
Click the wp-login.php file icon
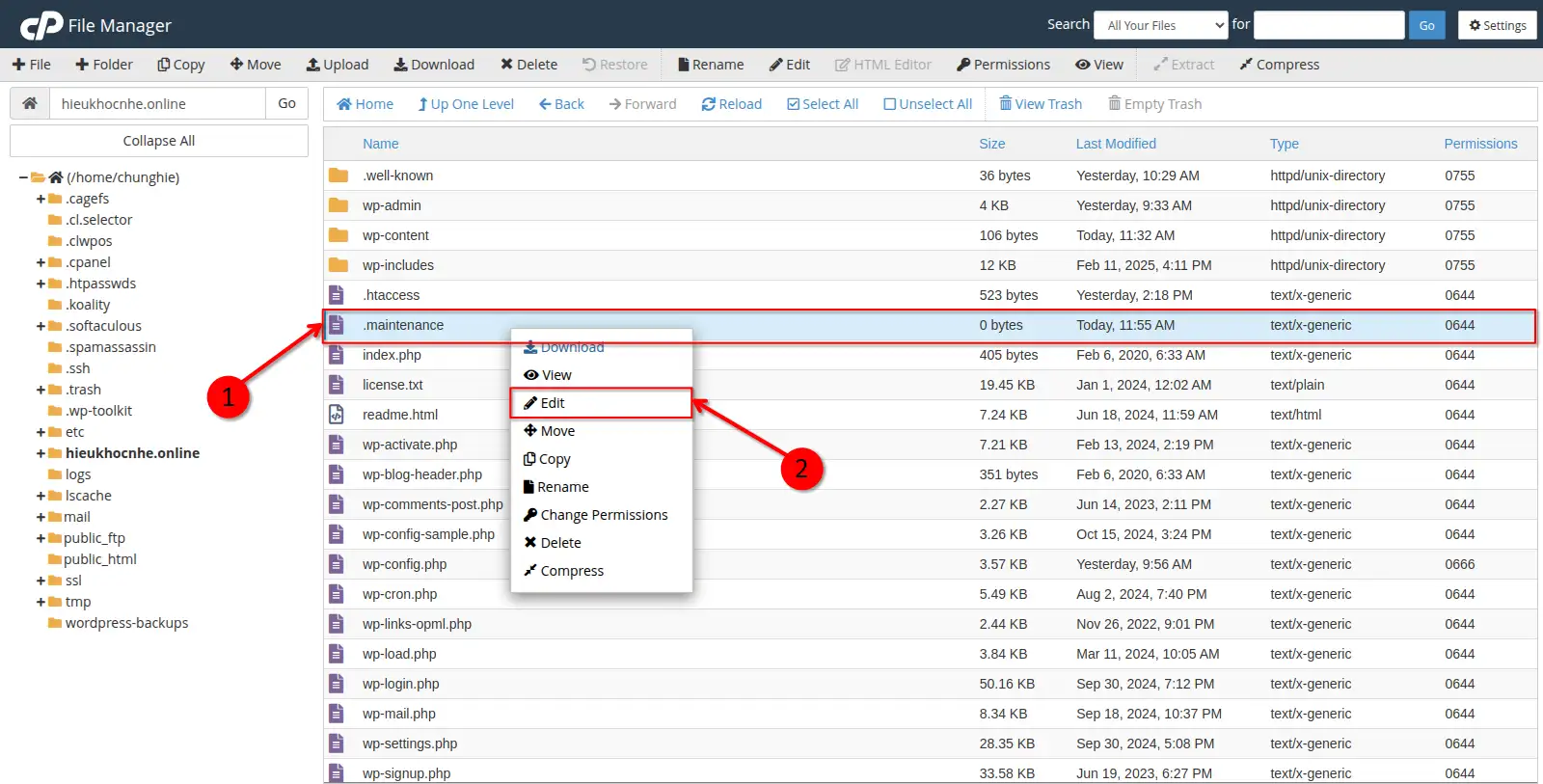pyautogui.click(x=337, y=684)
